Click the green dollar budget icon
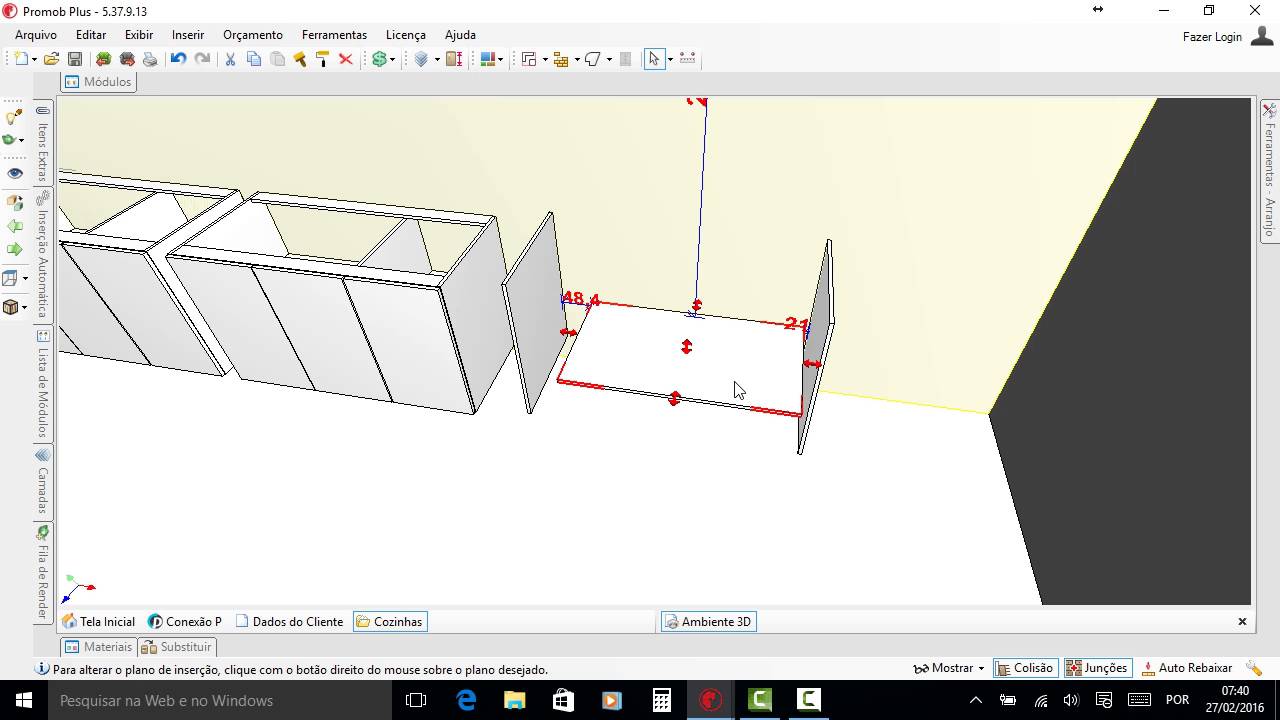The height and width of the screenshot is (720, 1280). pos(379,59)
